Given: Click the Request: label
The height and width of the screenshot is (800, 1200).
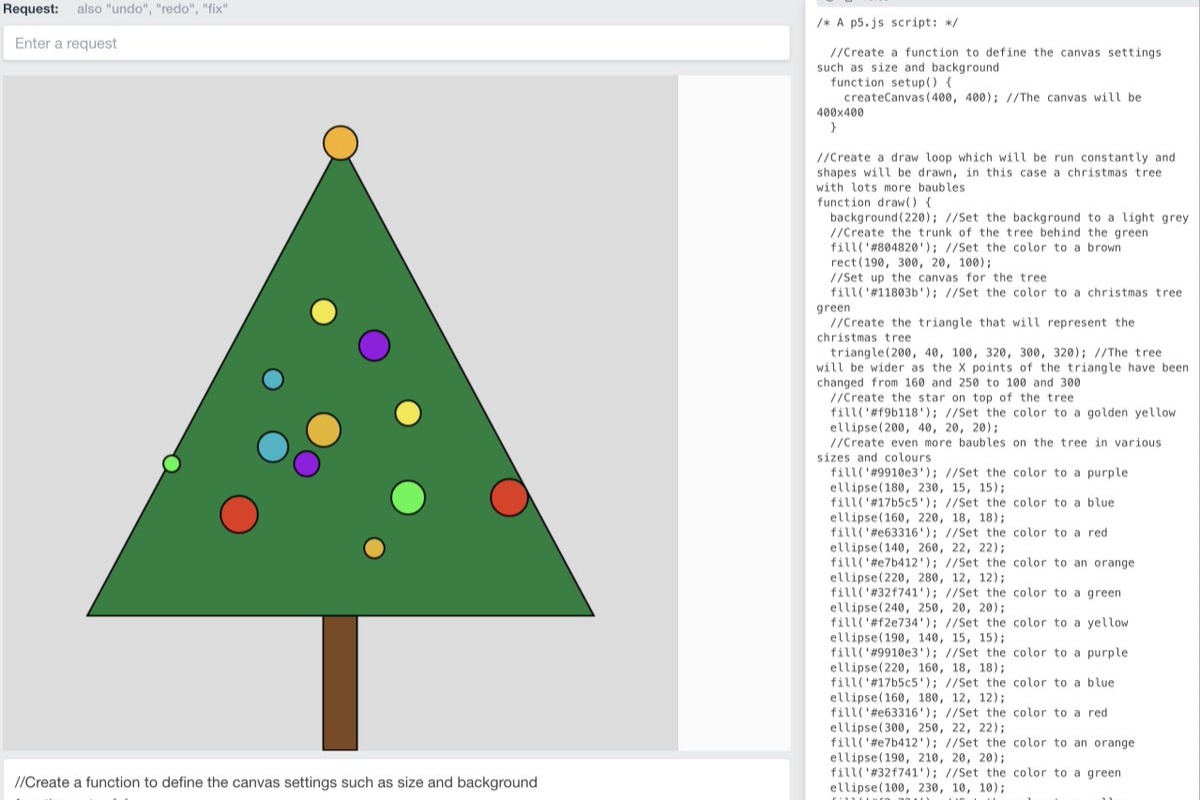Looking at the screenshot, I should click(x=30, y=9).
